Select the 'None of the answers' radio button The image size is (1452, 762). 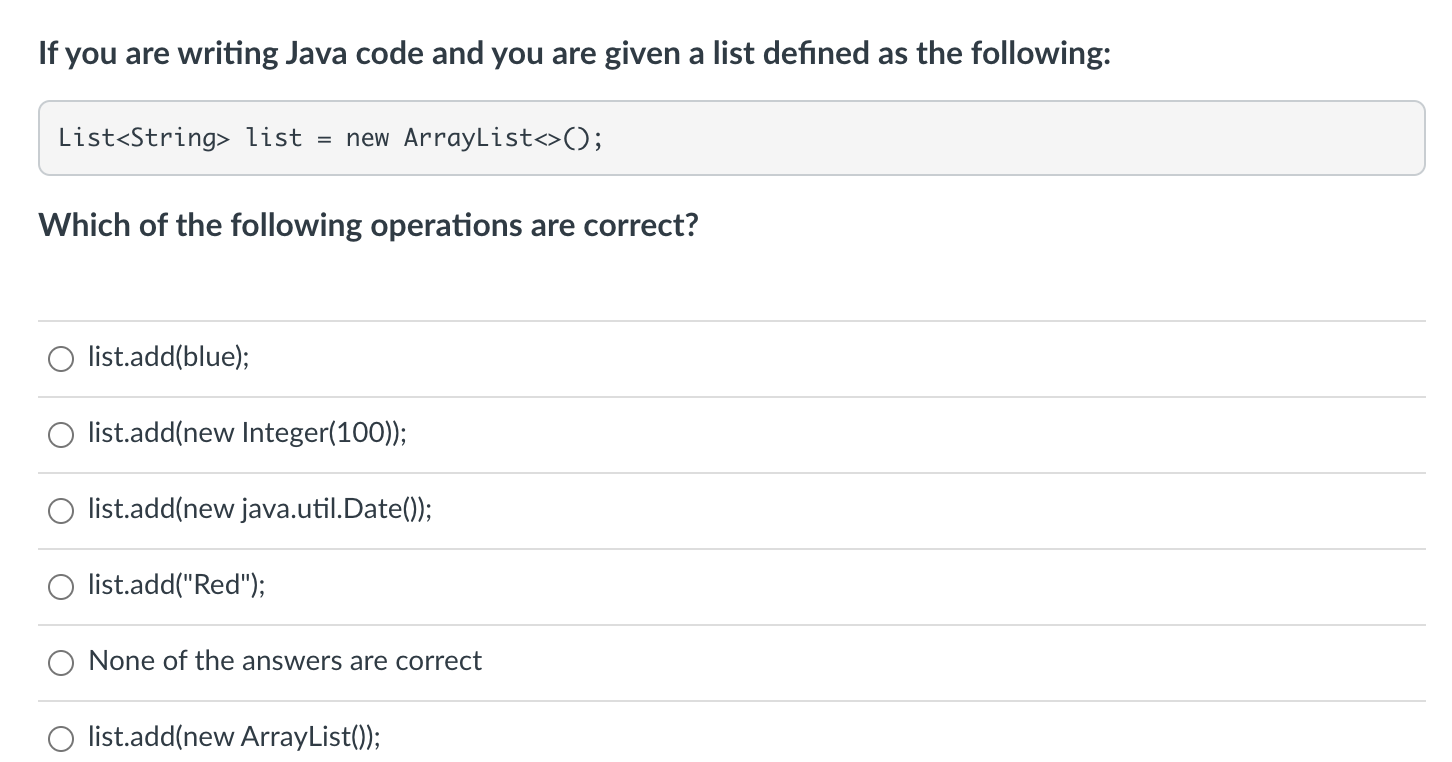point(61,662)
